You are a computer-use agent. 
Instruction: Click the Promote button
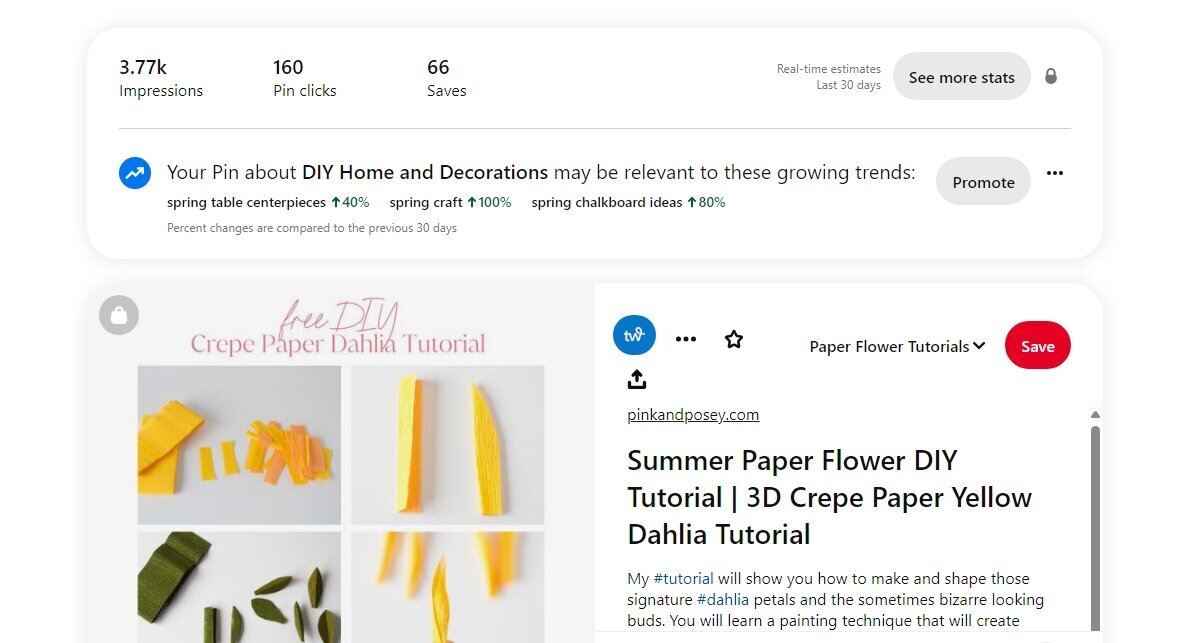pyautogui.click(x=983, y=182)
